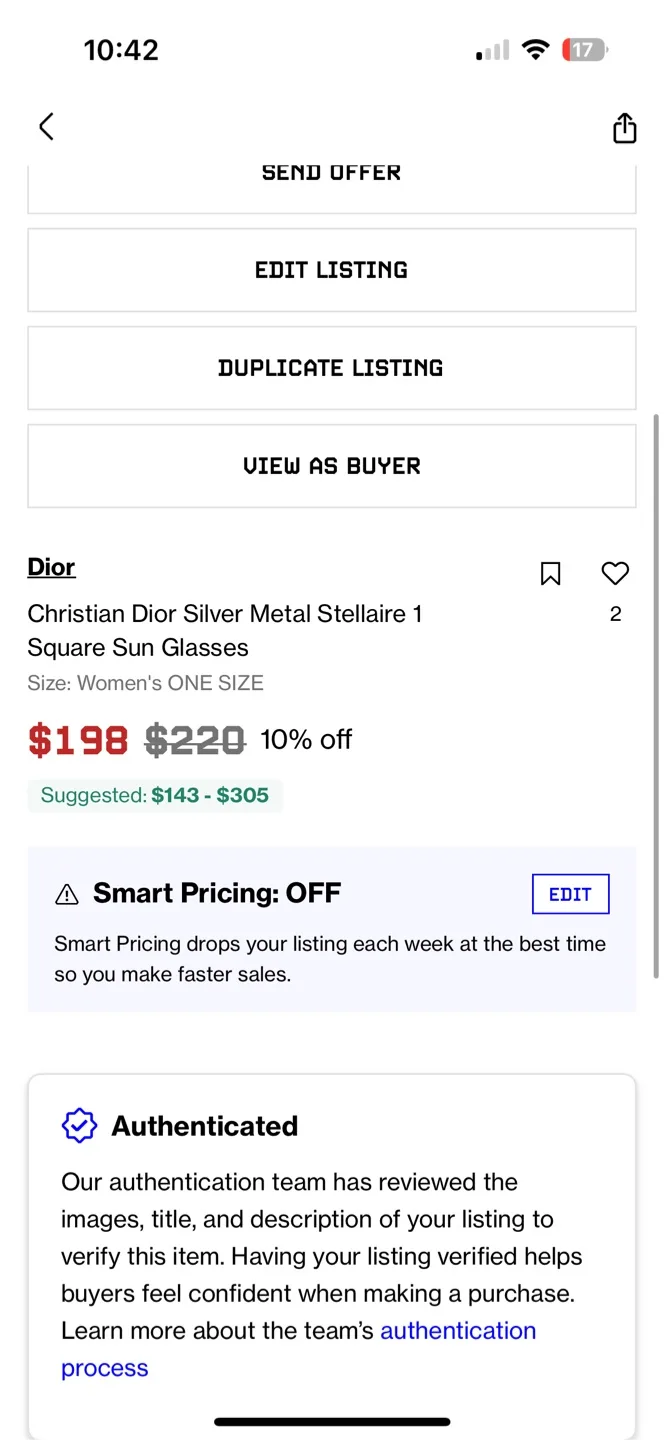Choose VIEW AS BUYER

[331, 465]
